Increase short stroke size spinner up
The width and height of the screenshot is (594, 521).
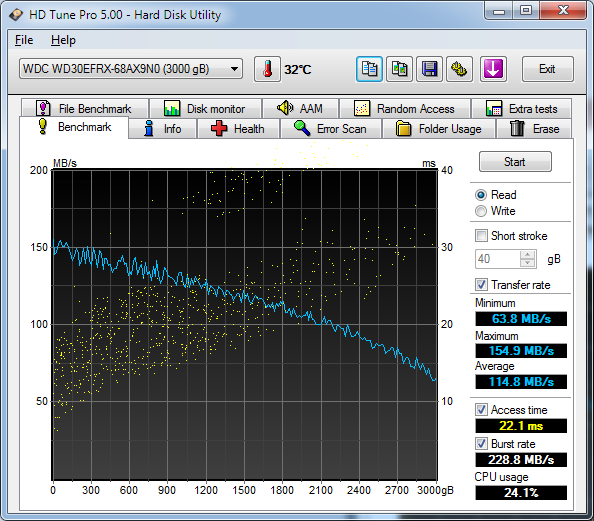point(527,255)
